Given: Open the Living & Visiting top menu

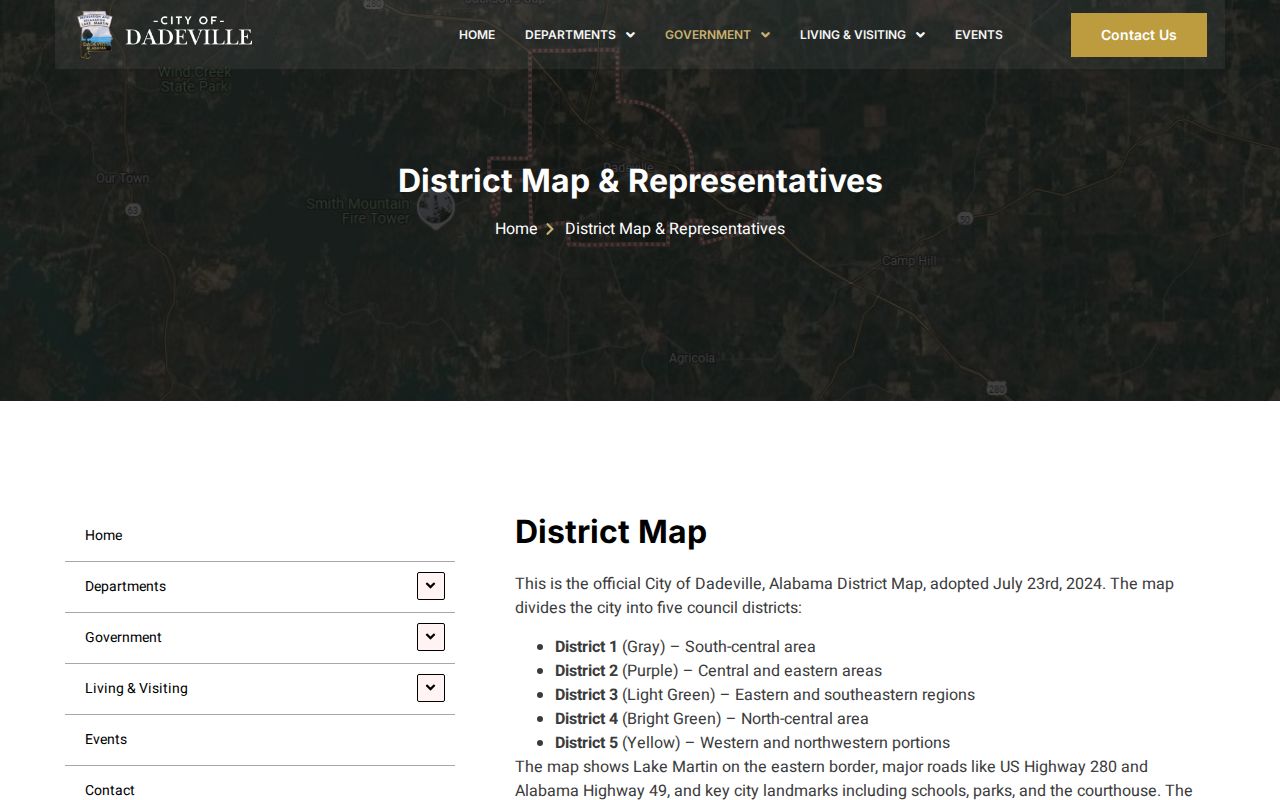Looking at the screenshot, I should point(852,35).
